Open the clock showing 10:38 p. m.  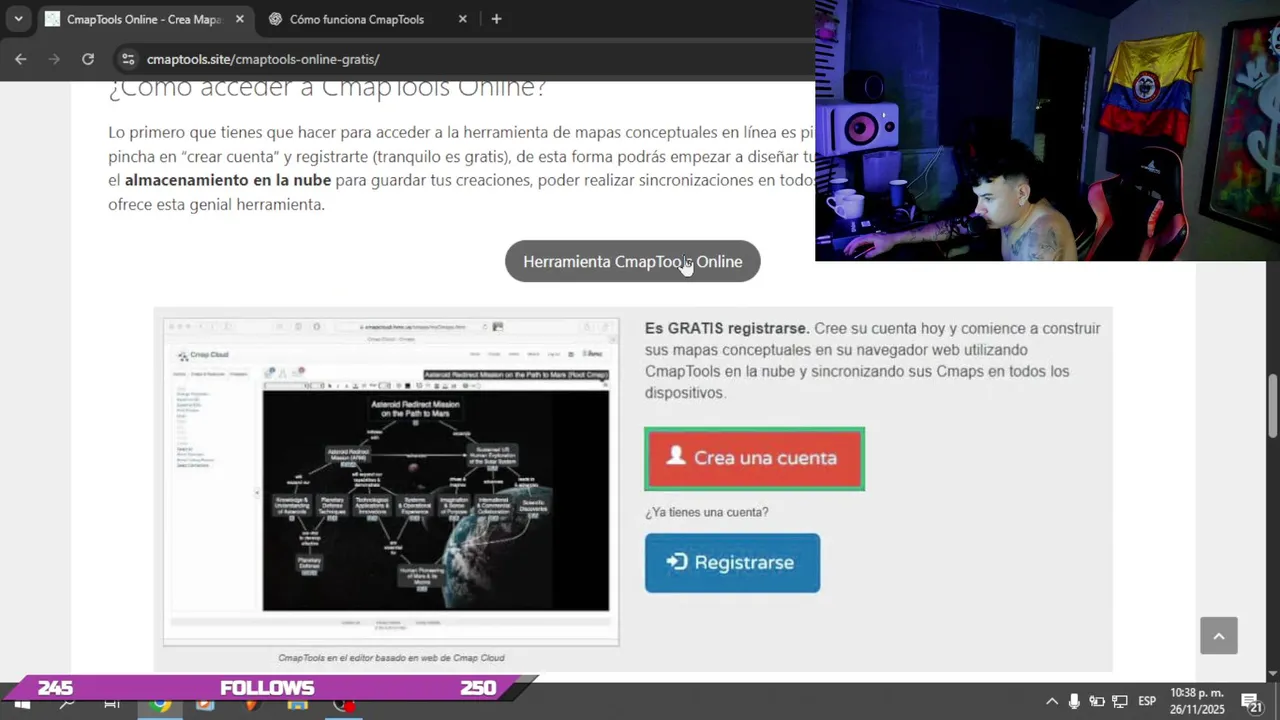1197,701
